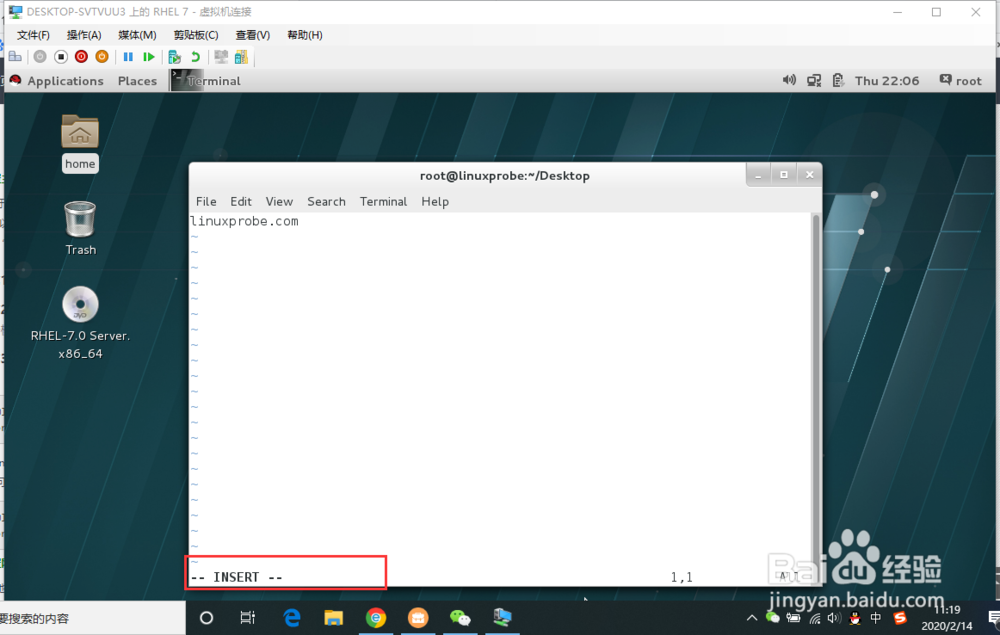The height and width of the screenshot is (635, 1000).
Task: Pause the virtual machine
Action: 130,57
